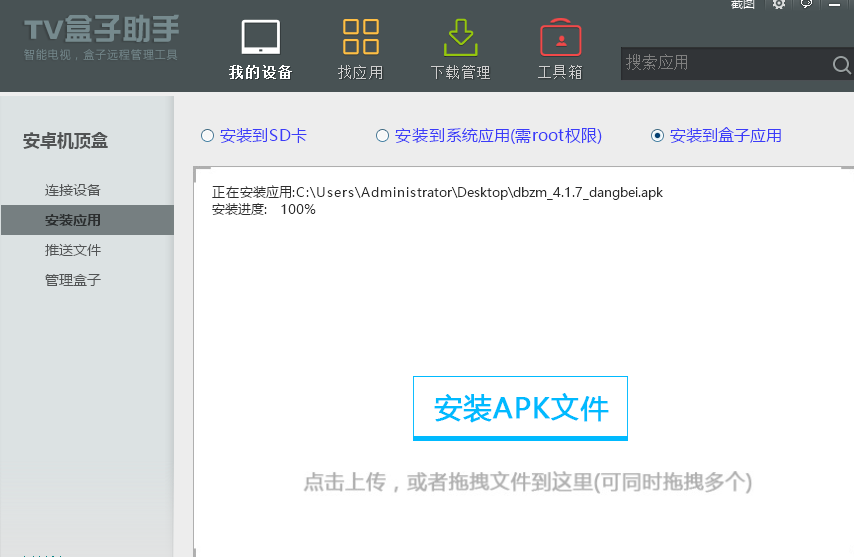The image size is (854, 557).
Task: Select 安装到系统应用(需root权限) option
Action: point(382,136)
